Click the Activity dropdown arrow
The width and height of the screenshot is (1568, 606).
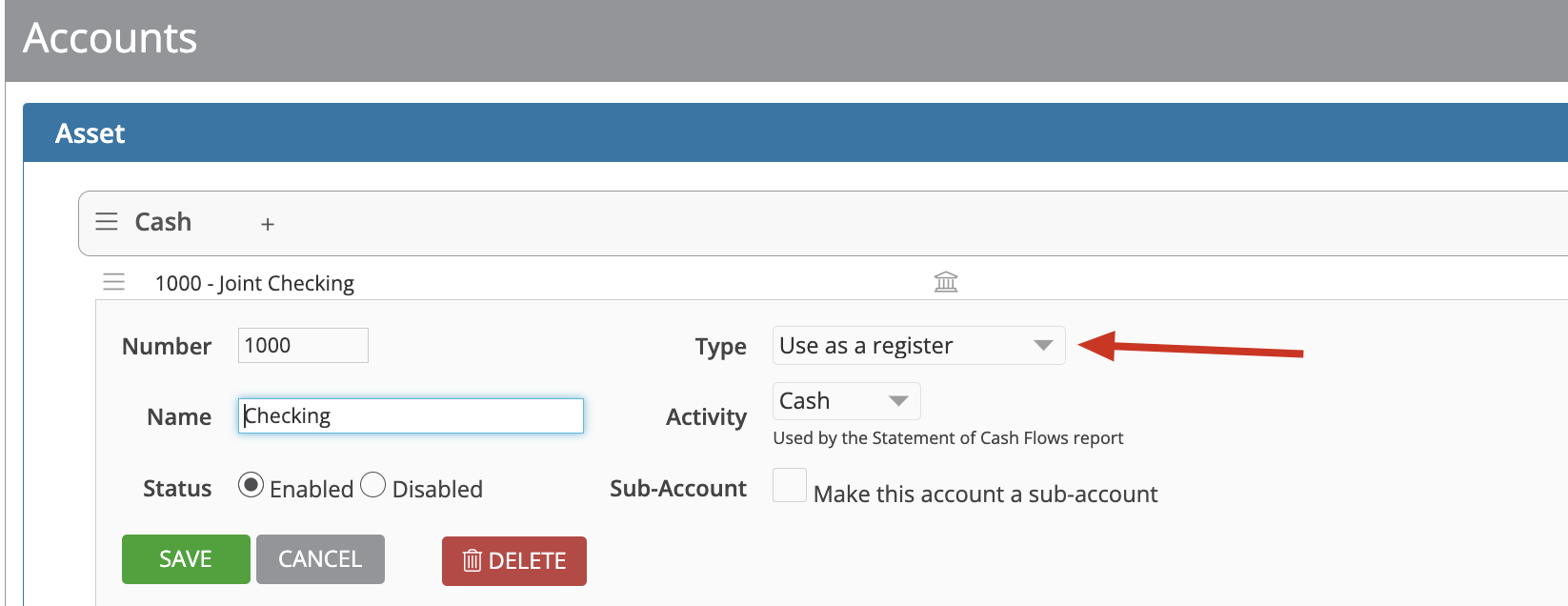[x=898, y=400]
